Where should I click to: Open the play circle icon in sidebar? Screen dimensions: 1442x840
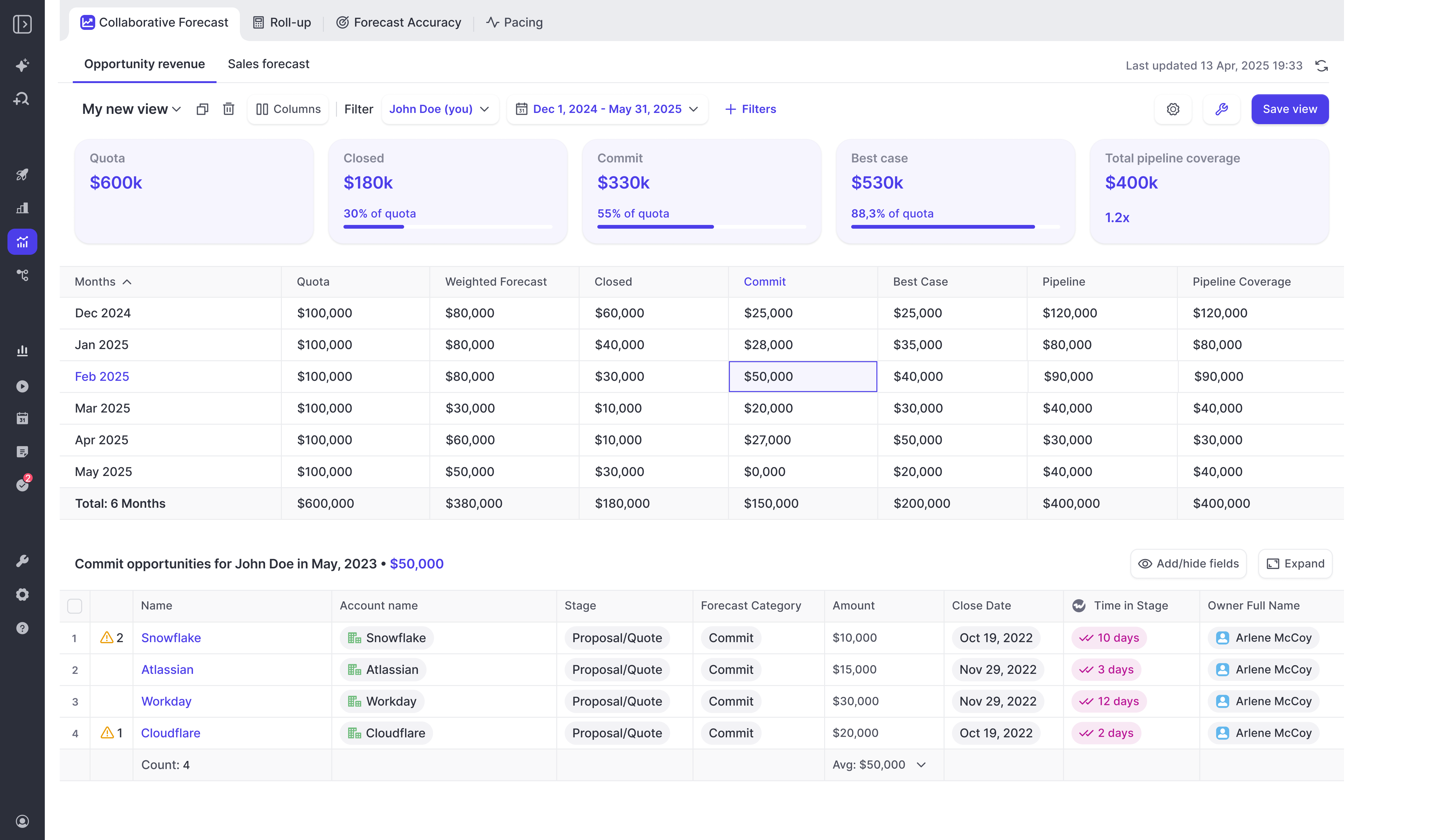(22, 386)
